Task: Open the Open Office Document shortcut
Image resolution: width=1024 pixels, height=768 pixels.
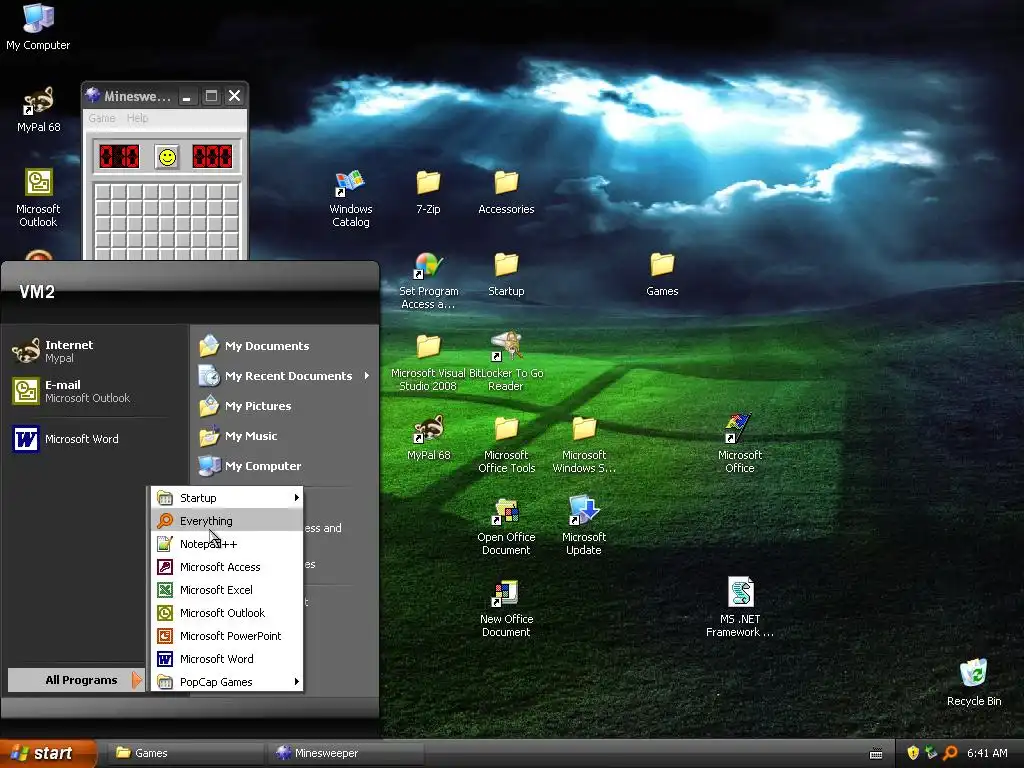Action: (x=506, y=526)
